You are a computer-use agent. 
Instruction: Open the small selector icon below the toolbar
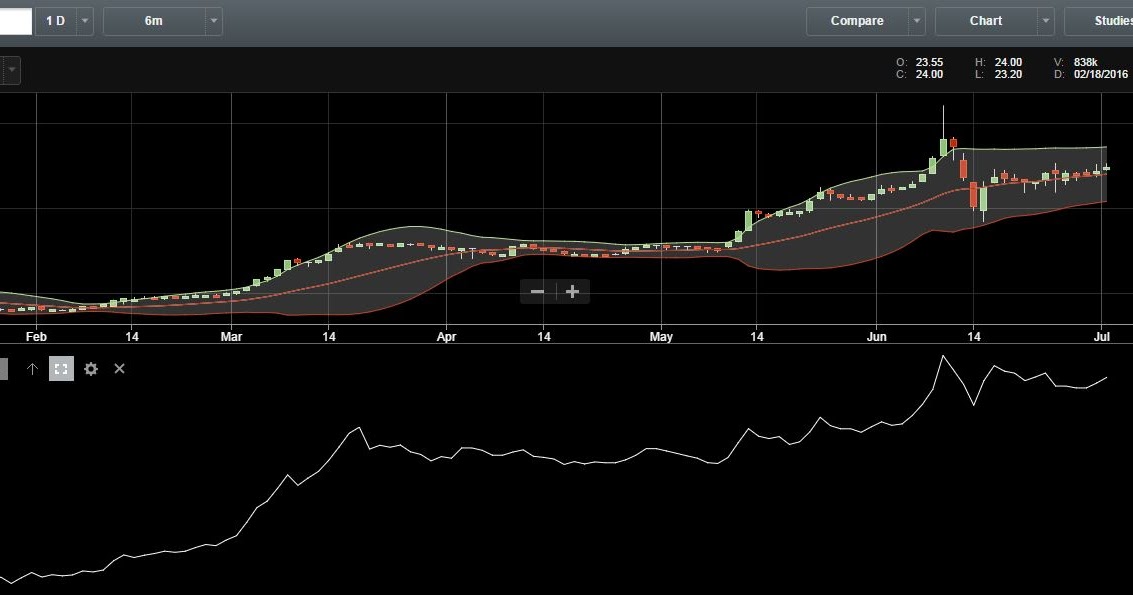coord(9,69)
